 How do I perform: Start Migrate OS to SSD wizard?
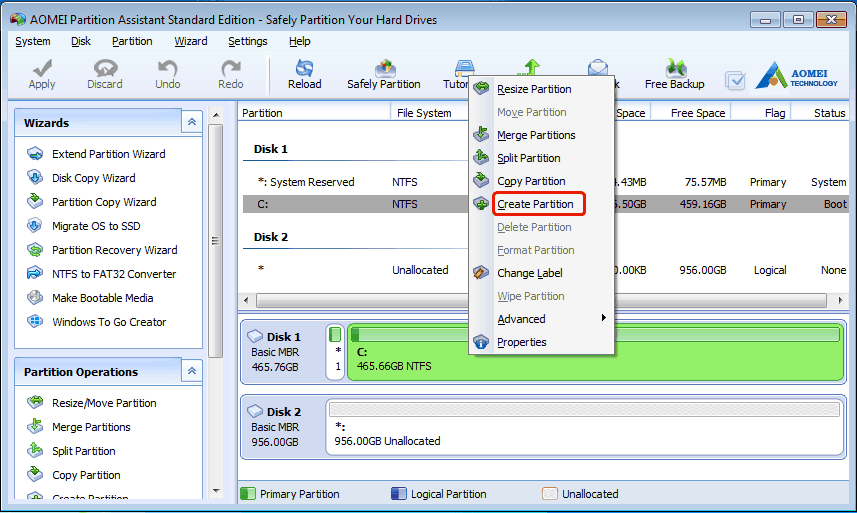point(96,226)
